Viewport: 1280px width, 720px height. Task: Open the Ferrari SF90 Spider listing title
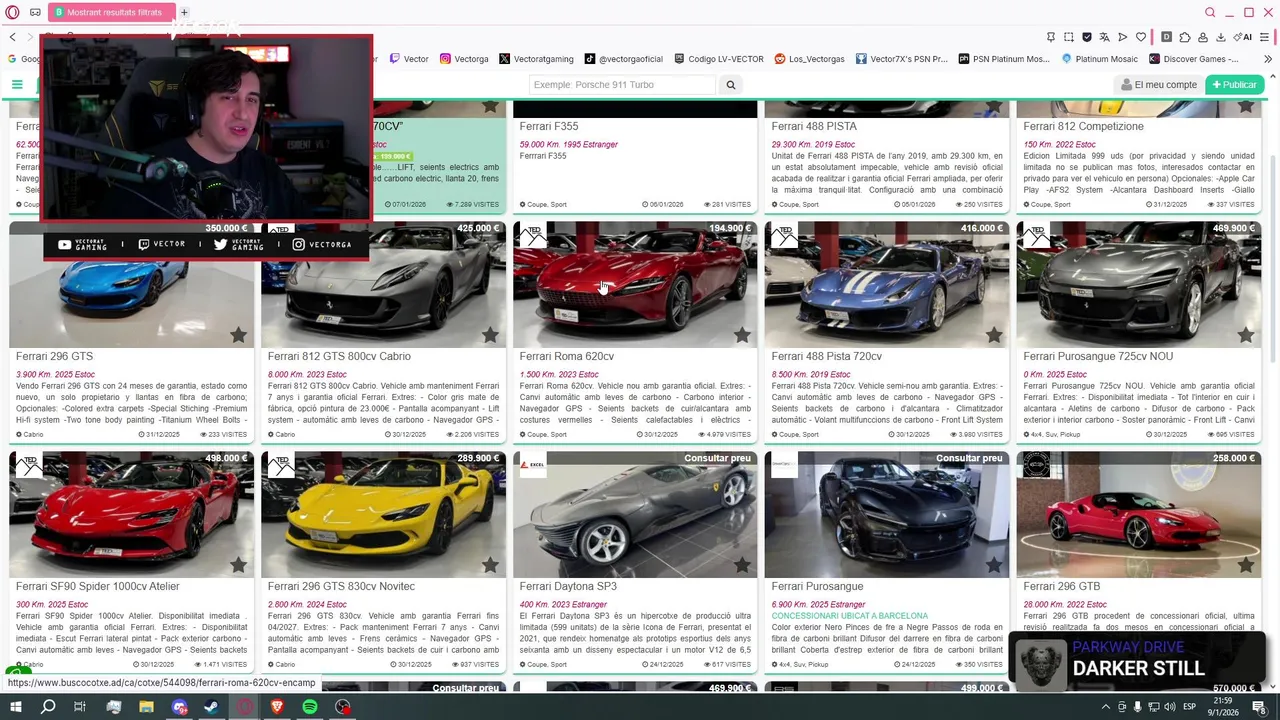coord(98,586)
